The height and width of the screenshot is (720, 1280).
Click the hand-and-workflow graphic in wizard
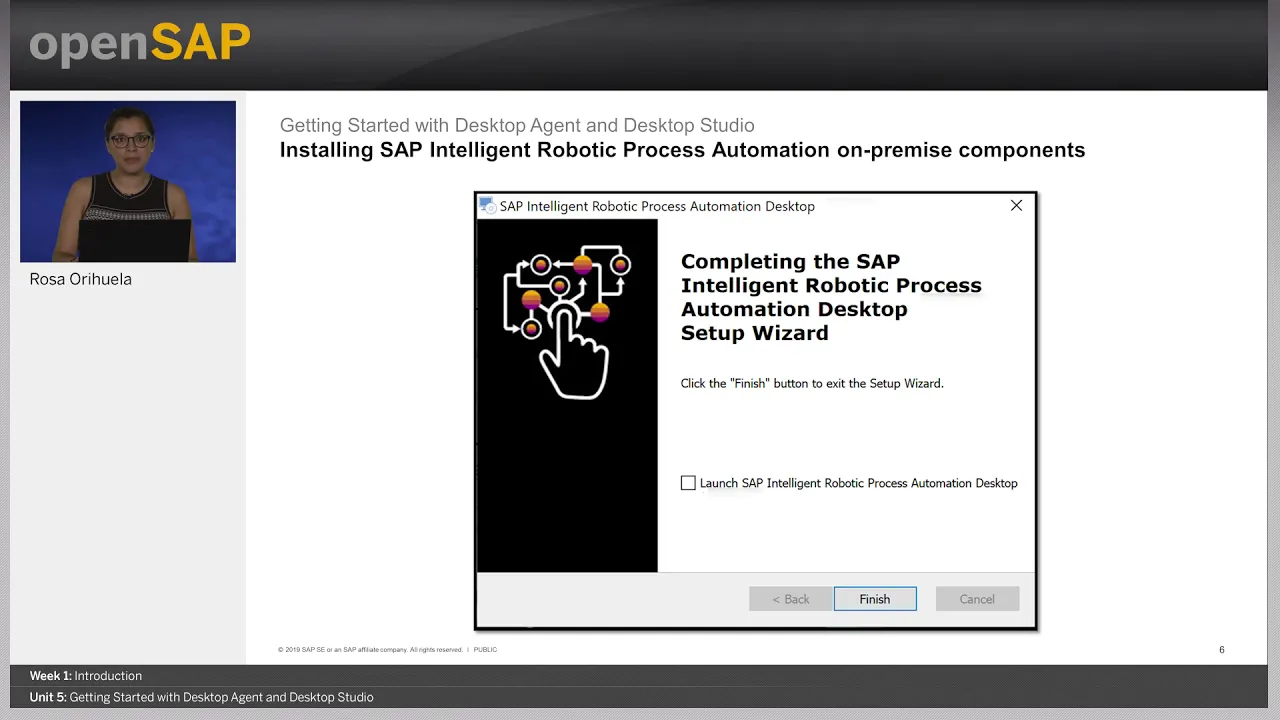coord(567,320)
